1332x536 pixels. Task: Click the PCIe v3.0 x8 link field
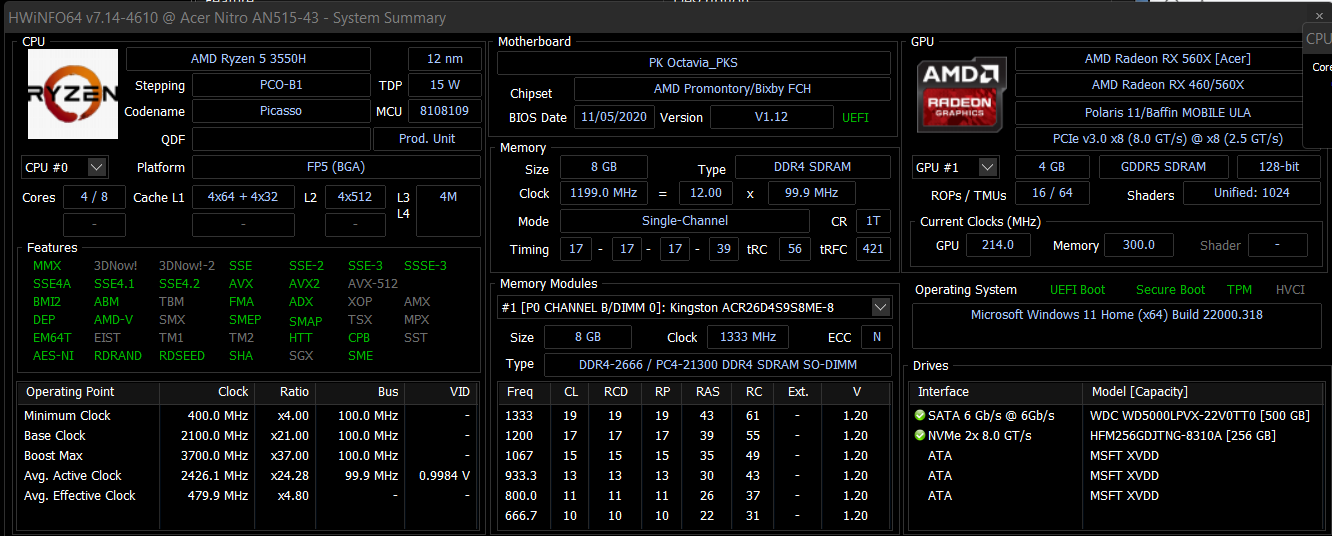coord(1167,139)
